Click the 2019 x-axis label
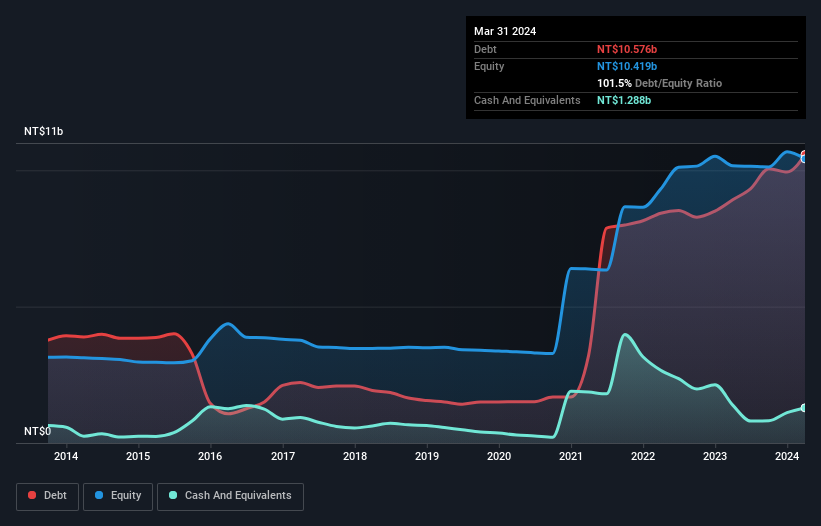821x526 pixels. 427,456
